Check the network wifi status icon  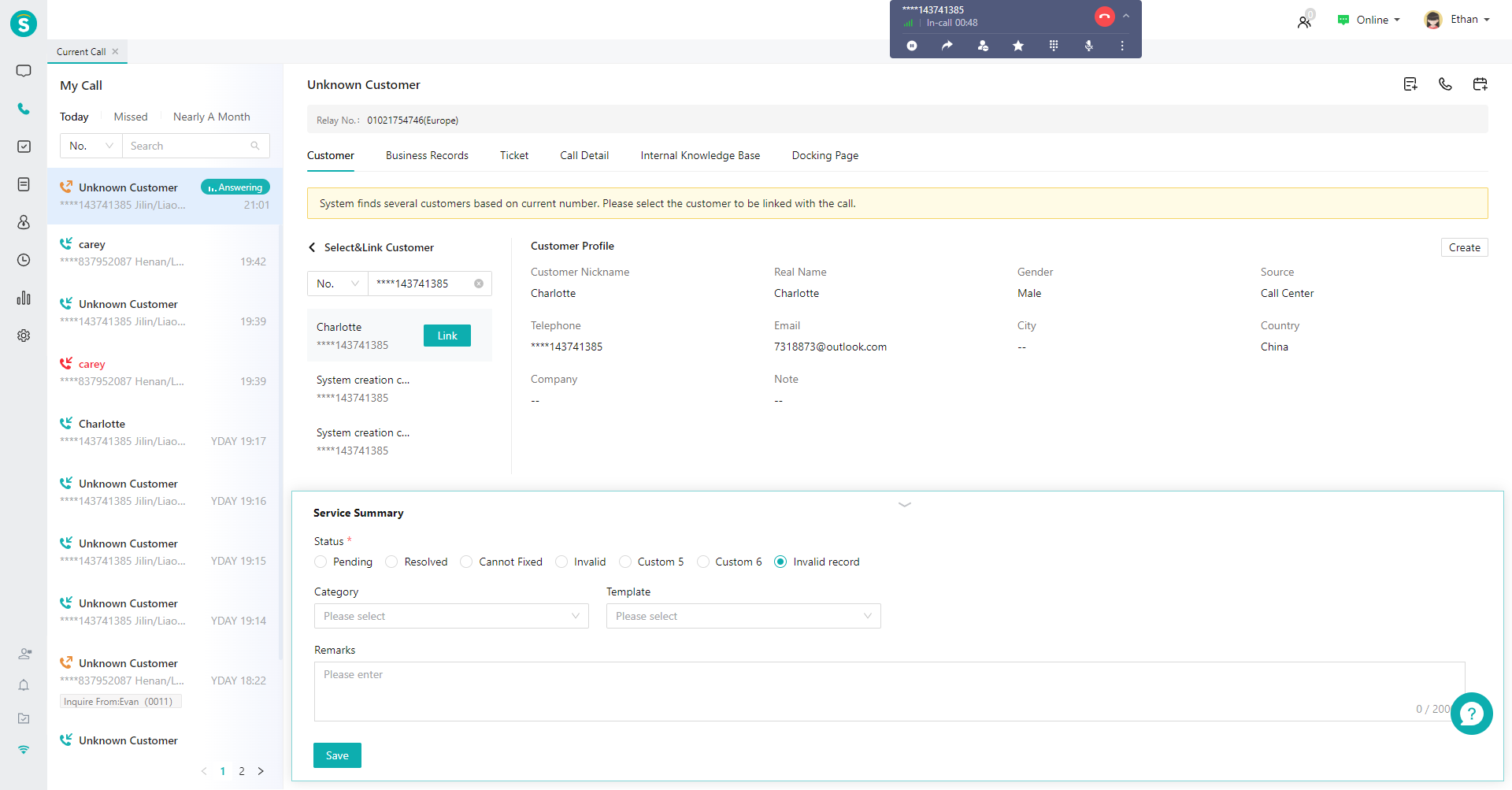24,749
